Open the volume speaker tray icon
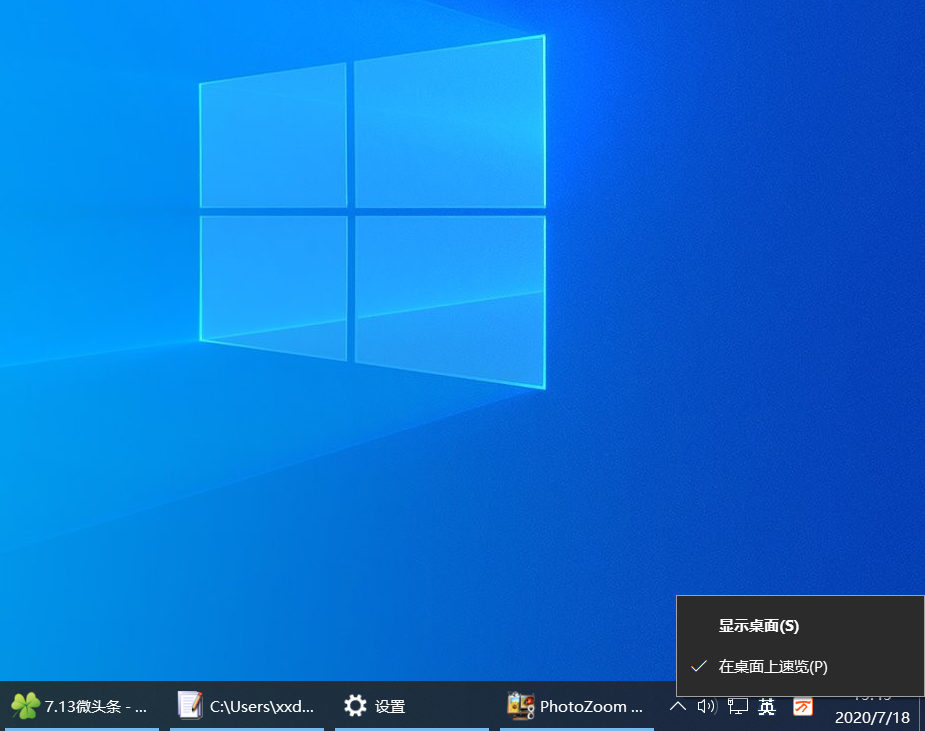Image resolution: width=925 pixels, height=731 pixels. [x=706, y=706]
